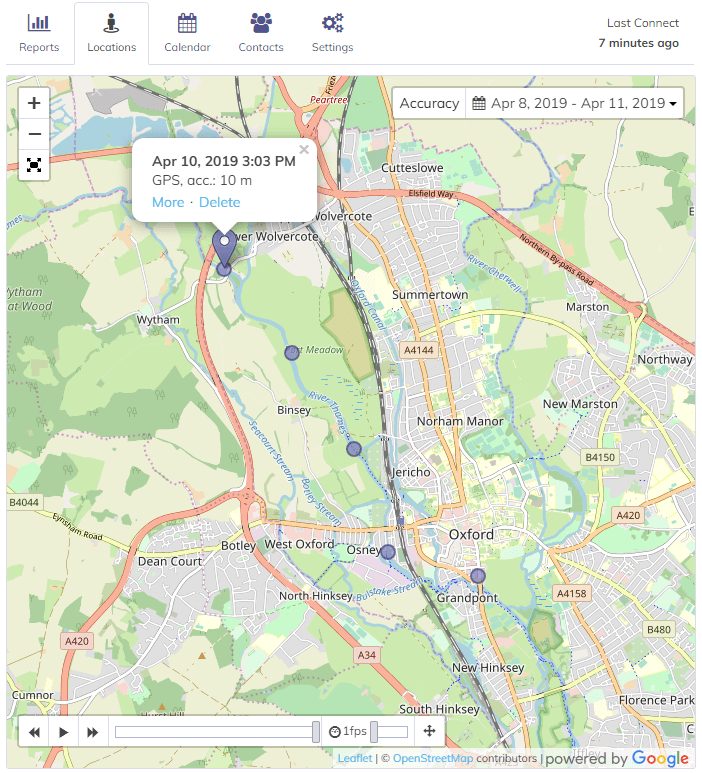Close the location popup

click(x=304, y=149)
